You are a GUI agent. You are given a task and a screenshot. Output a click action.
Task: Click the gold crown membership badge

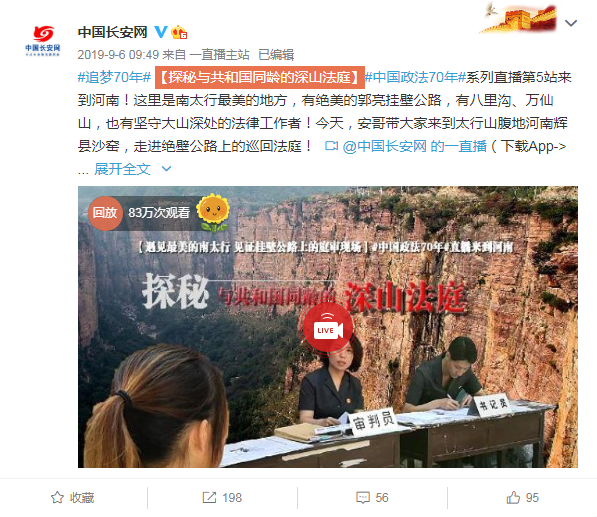pyautogui.click(x=179, y=32)
